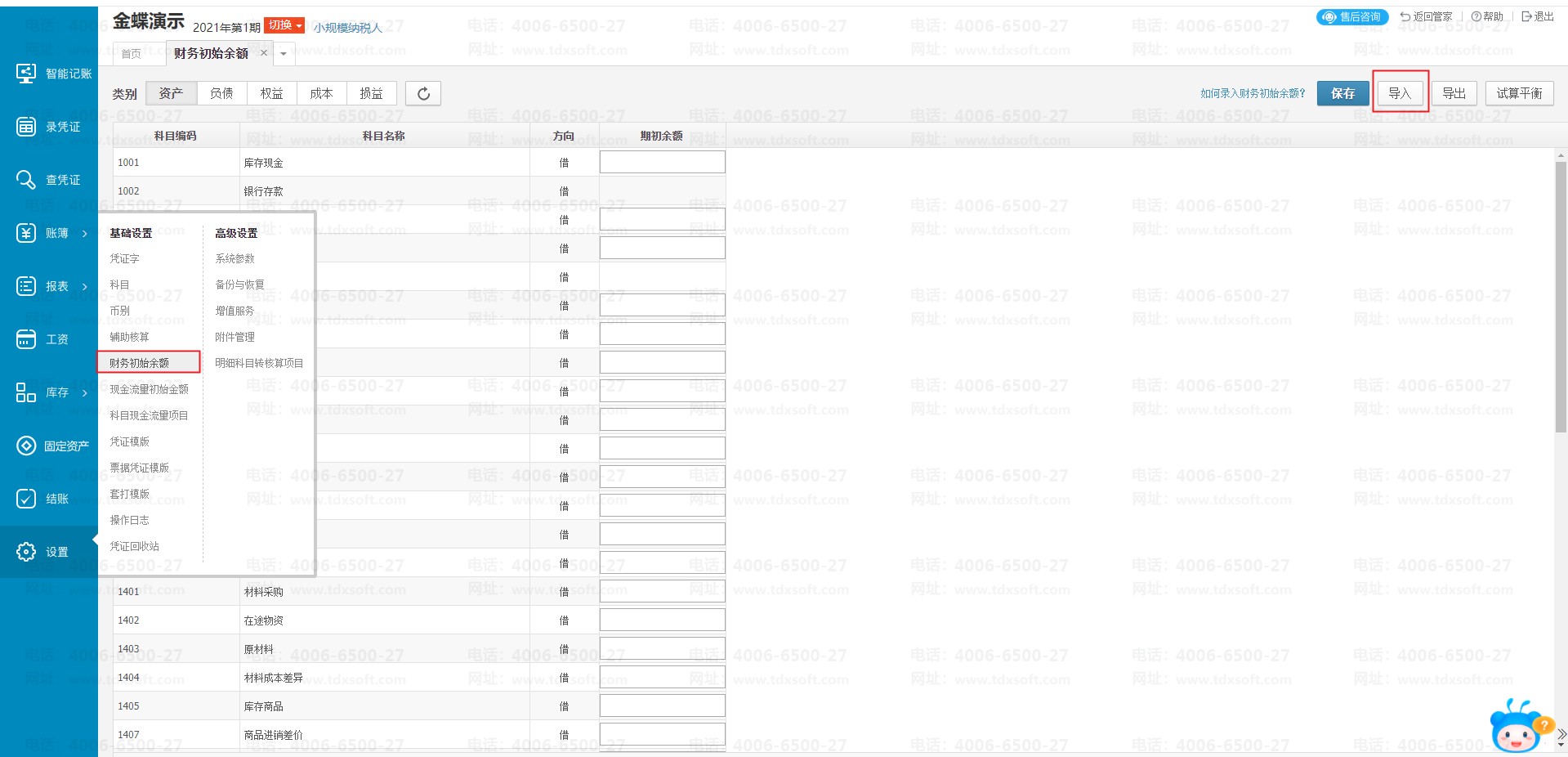The image size is (1568, 757).
Task: Open the 工资 sidebar icon
Action: [x=26, y=339]
